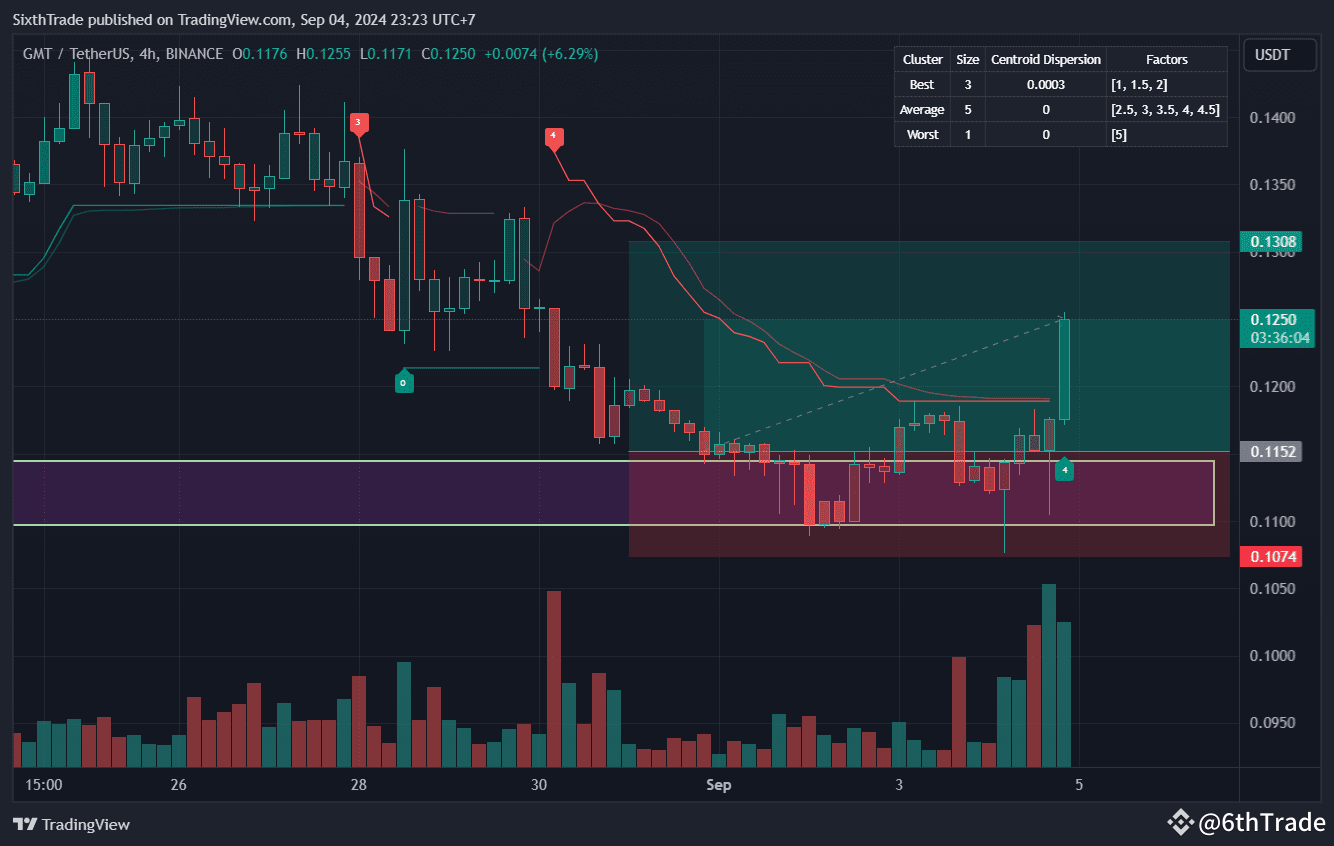The image size is (1334, 846).
Task: Select the red marker labeled 3 on the chart
Action: 358,123
